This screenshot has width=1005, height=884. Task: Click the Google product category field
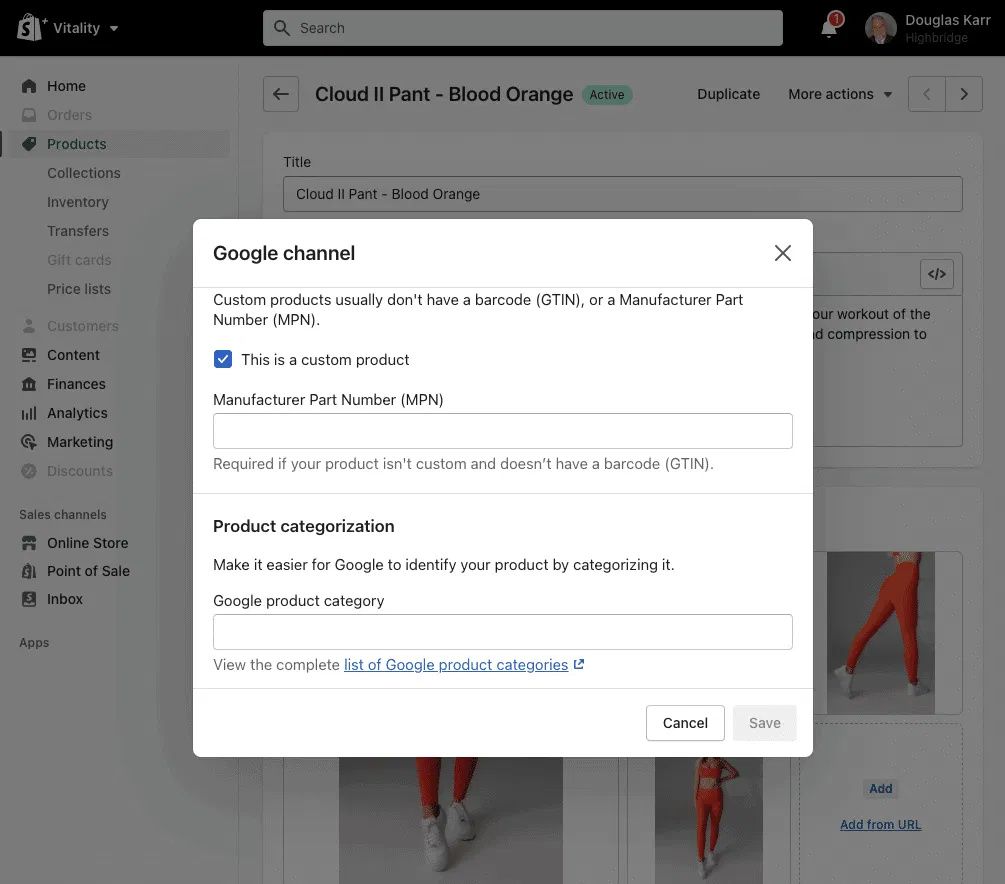point(502,632)
